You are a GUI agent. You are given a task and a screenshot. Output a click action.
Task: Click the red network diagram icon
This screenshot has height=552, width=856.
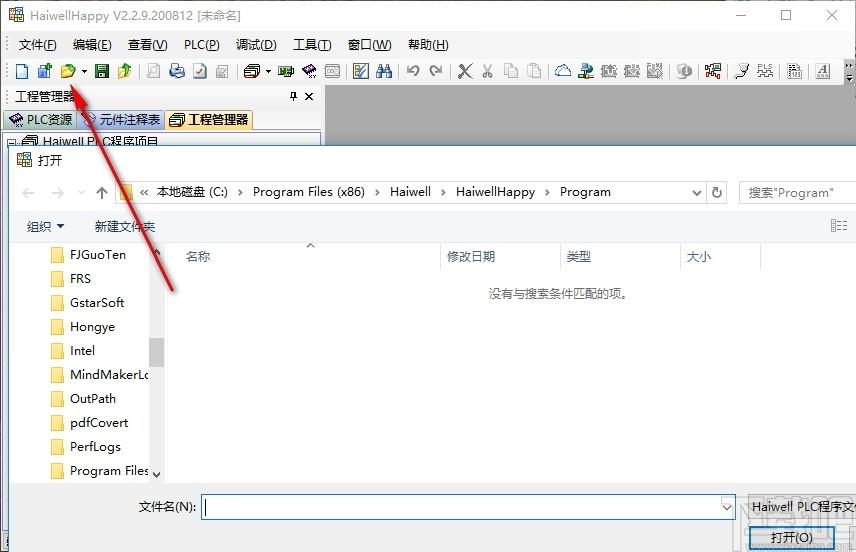tap(712, 71)
